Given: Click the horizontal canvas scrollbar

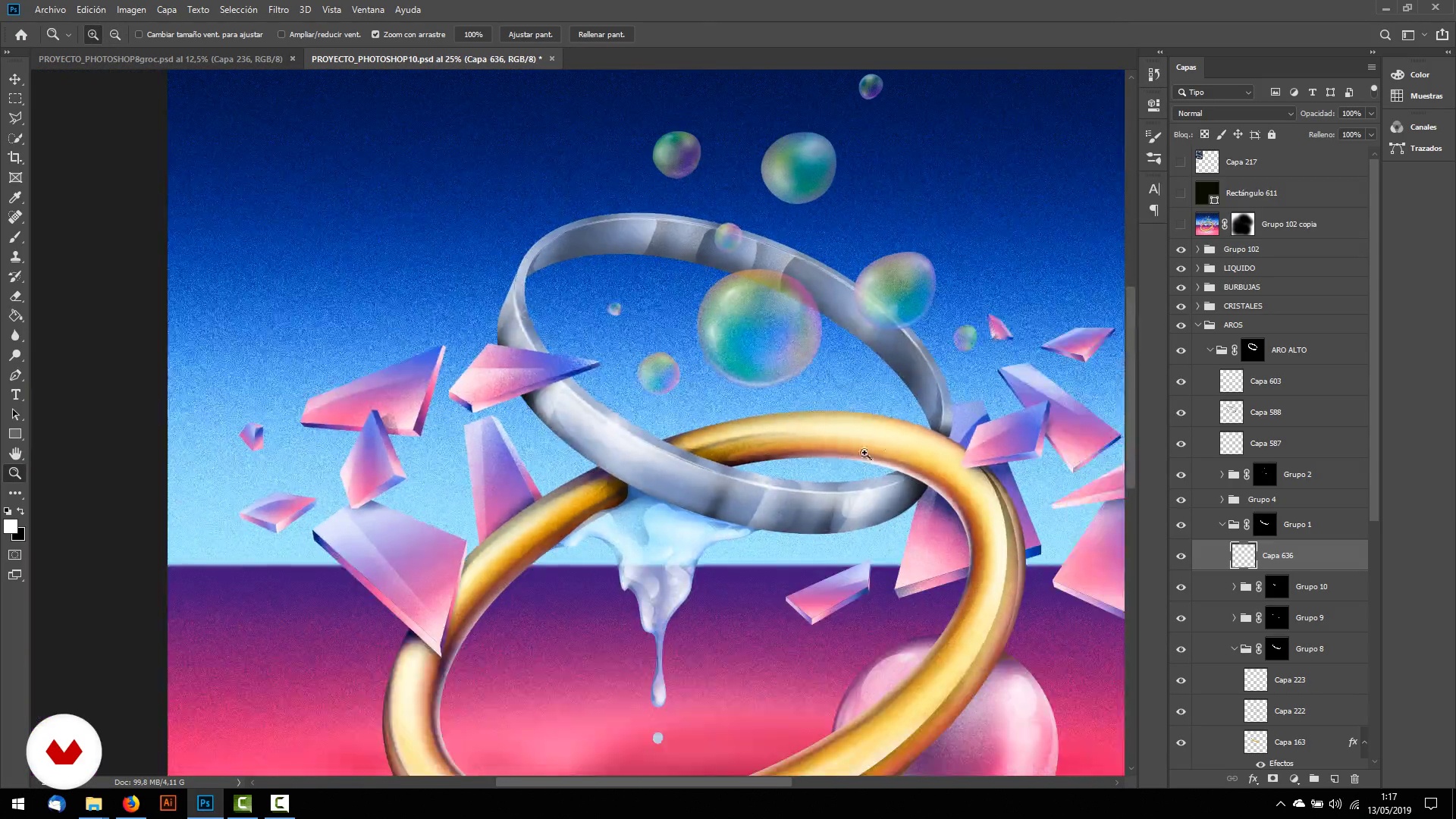Looking at the screenshot, I should tap(643, 782).
